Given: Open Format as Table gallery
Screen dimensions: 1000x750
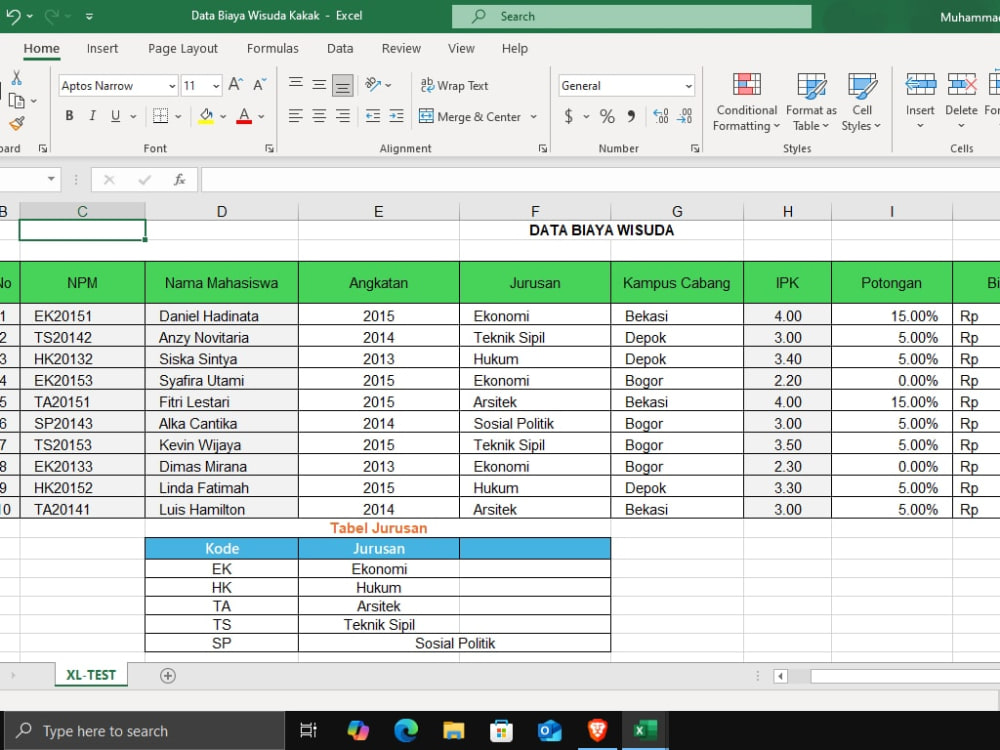Looking at the screenshot, I should [x=811, y=102].
